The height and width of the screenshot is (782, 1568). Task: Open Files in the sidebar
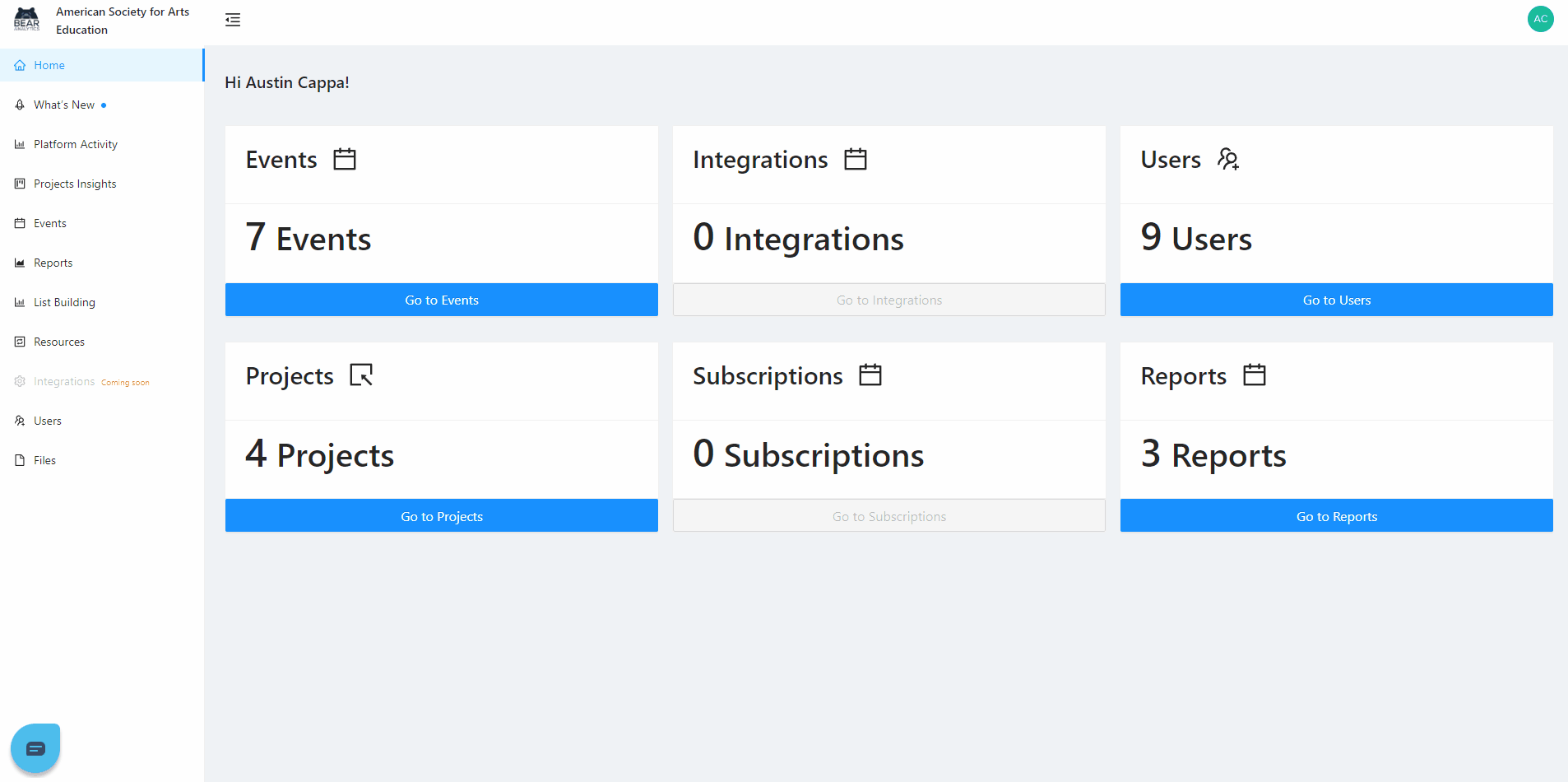(x=102, y=460)
